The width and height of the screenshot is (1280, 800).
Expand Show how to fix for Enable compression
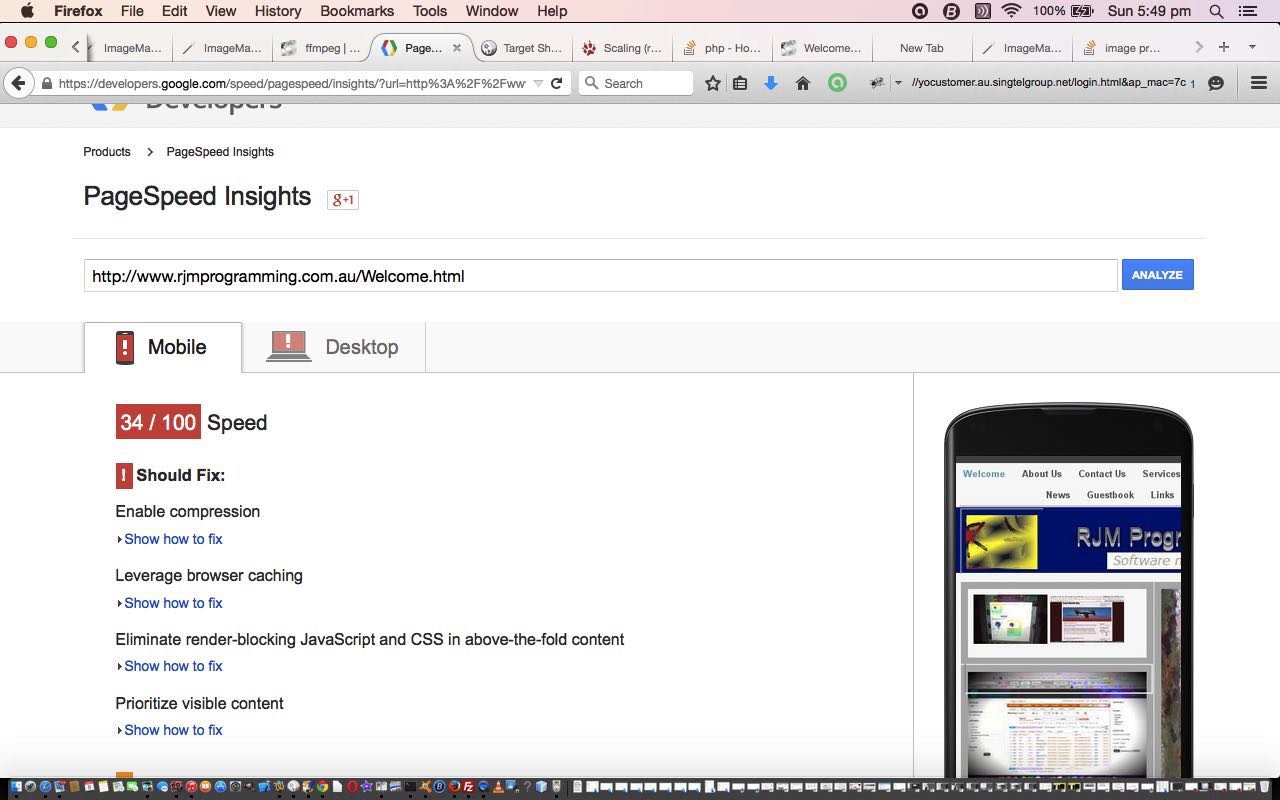click(x=173, y=539)
